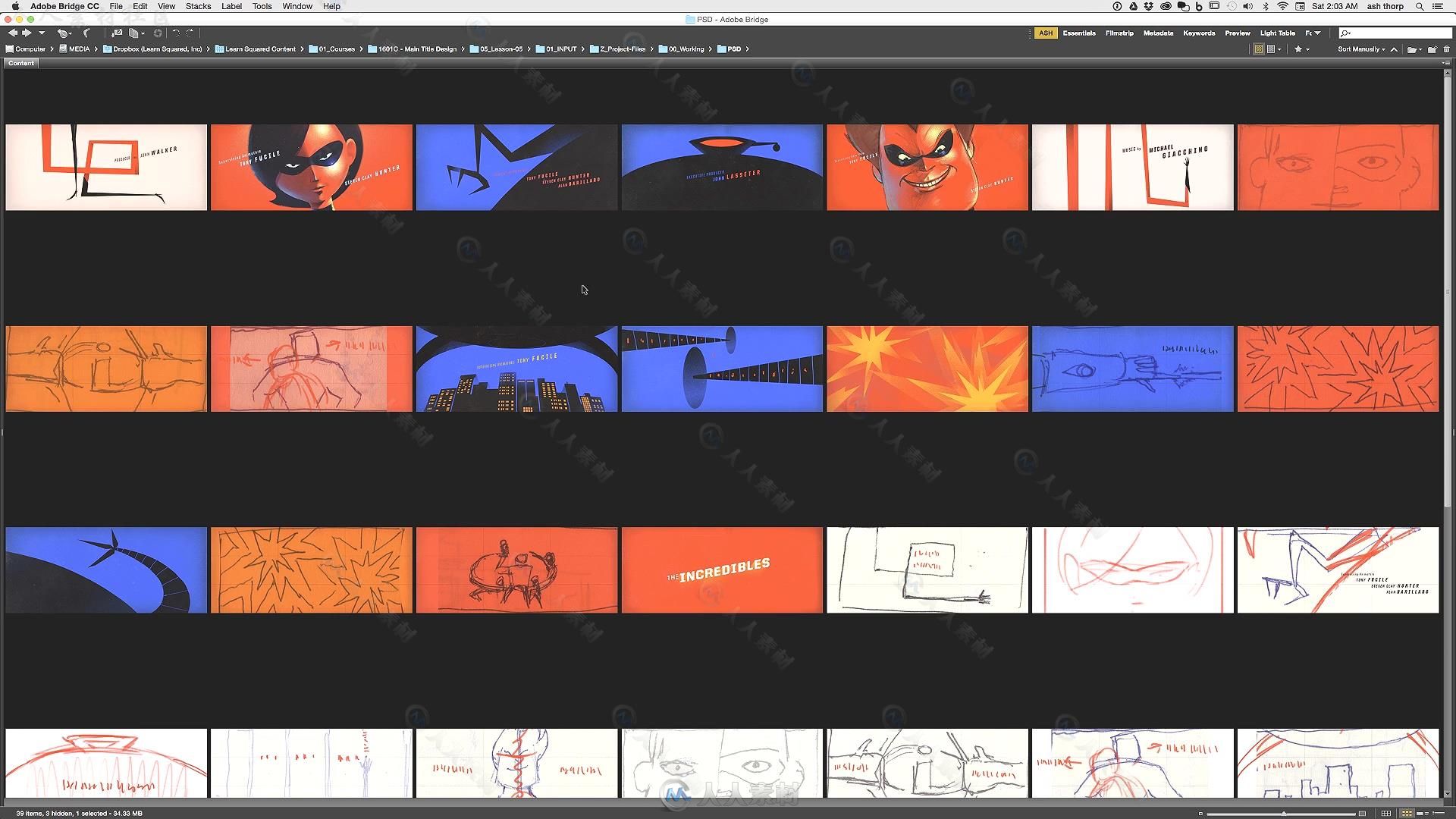Image resolution: width=1456 pixels, height=819 pixels.
Task: Click the thumbnail size slider track
Action: tap(1282, 814)
